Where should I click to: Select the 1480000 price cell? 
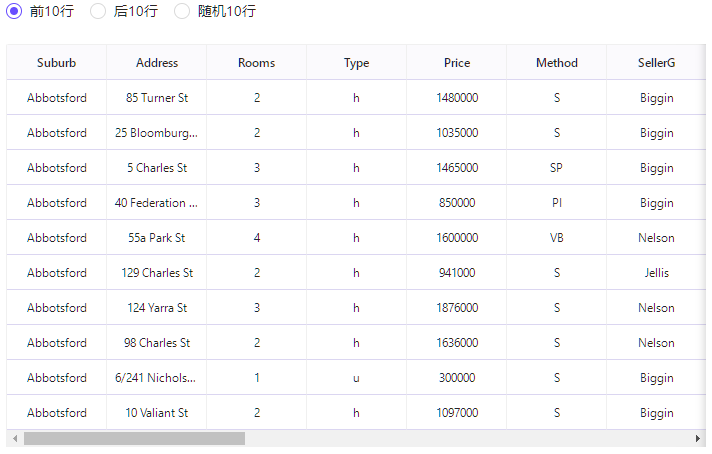457,98
